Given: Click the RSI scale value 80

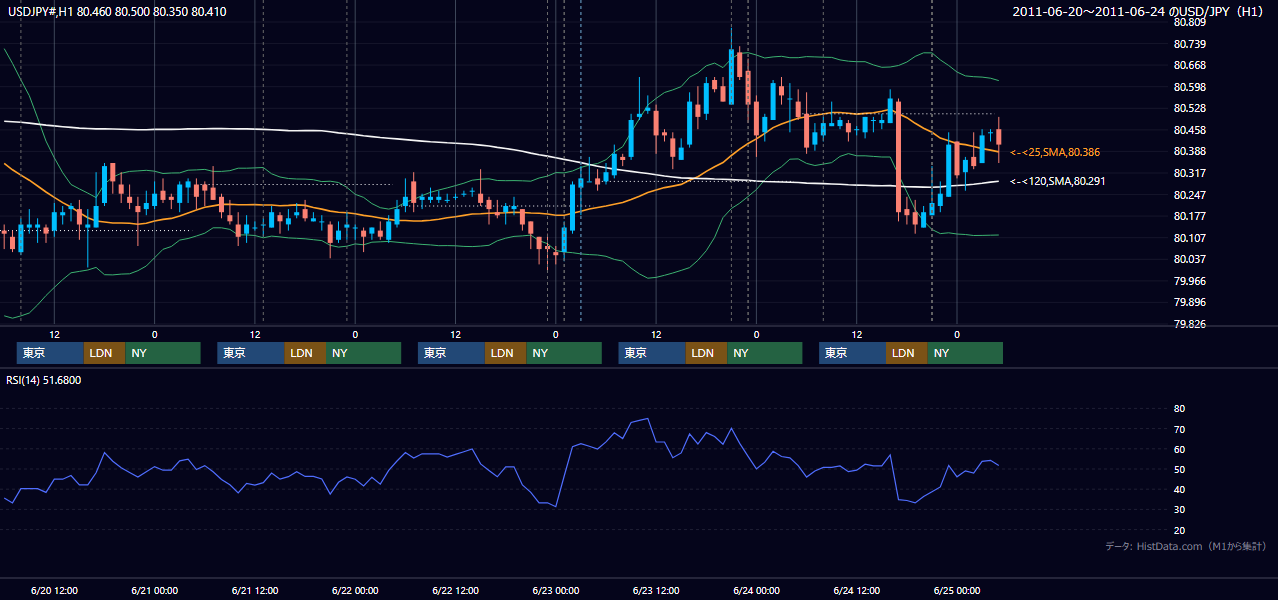Looking at the screenshot, I should pyautogui.click(x=1180, y=409).
